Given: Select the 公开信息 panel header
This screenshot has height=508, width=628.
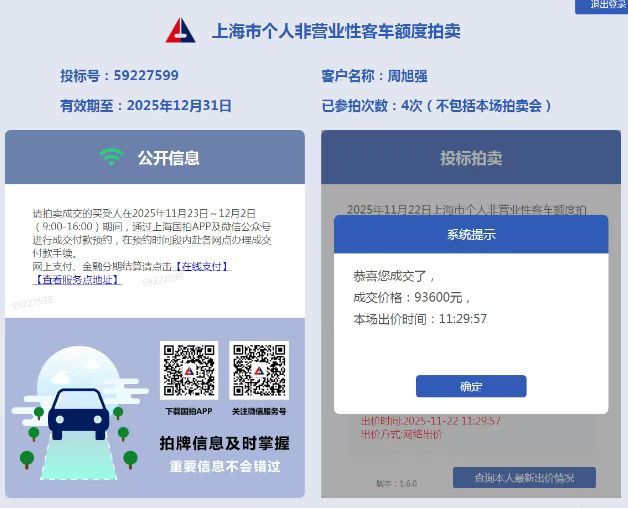Looking at the screenshot, I should pos(155,157).
